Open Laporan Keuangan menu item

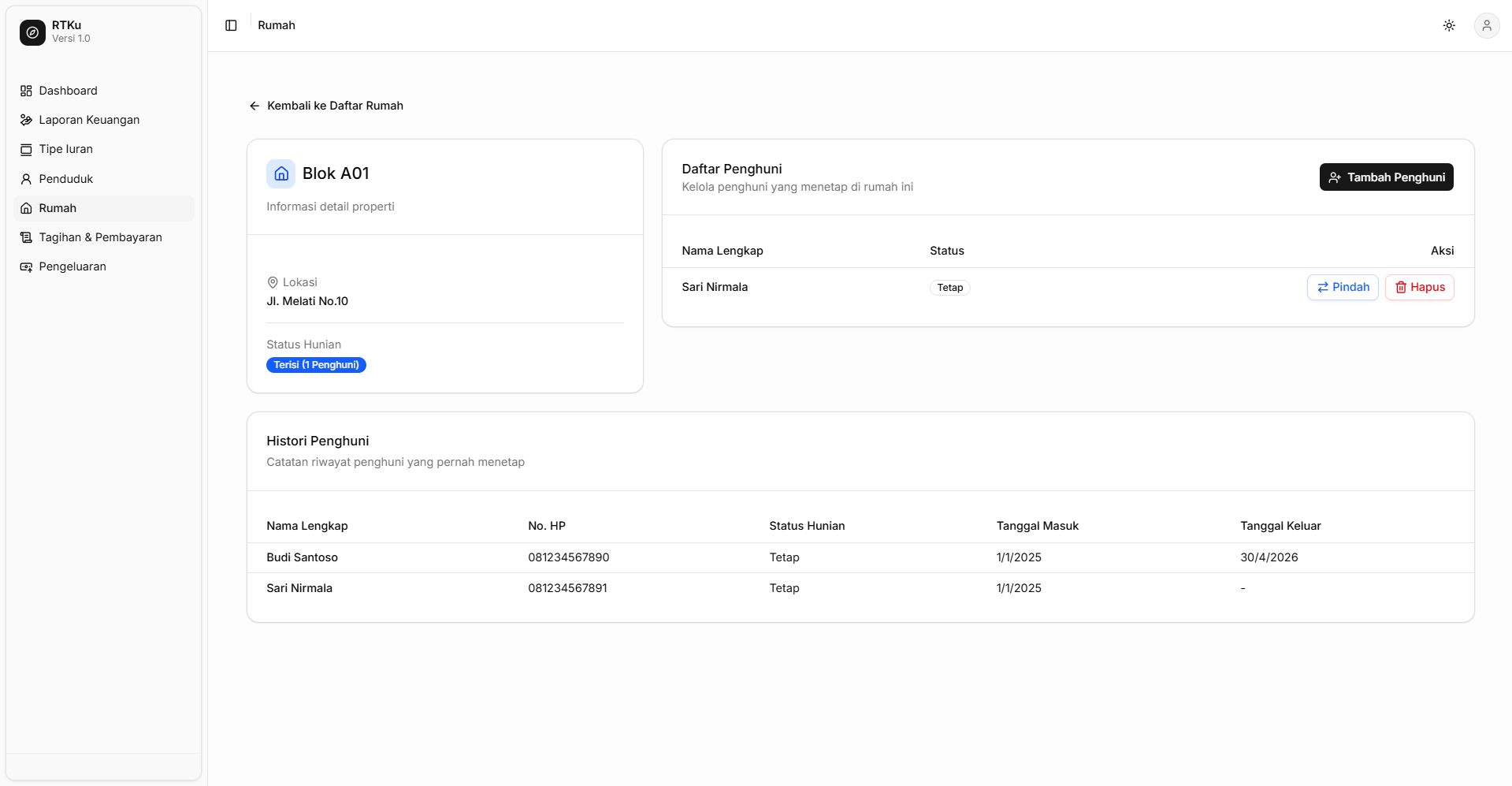point(104,120)
